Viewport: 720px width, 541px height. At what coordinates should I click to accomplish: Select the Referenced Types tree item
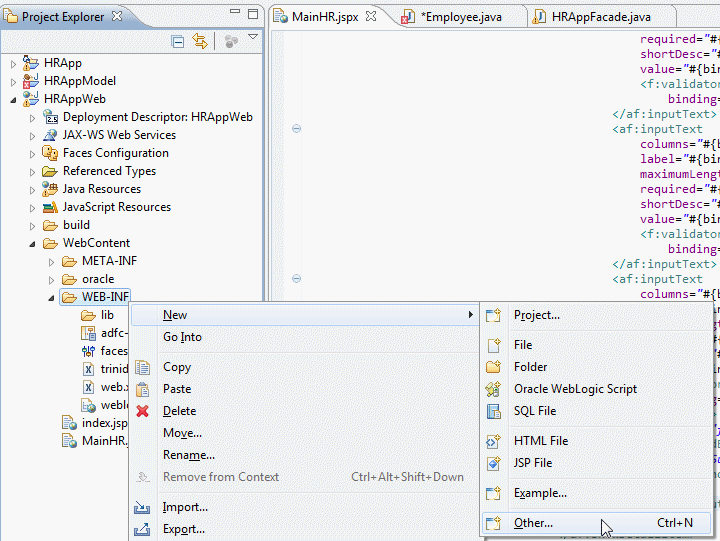click(x=109, y=171)
